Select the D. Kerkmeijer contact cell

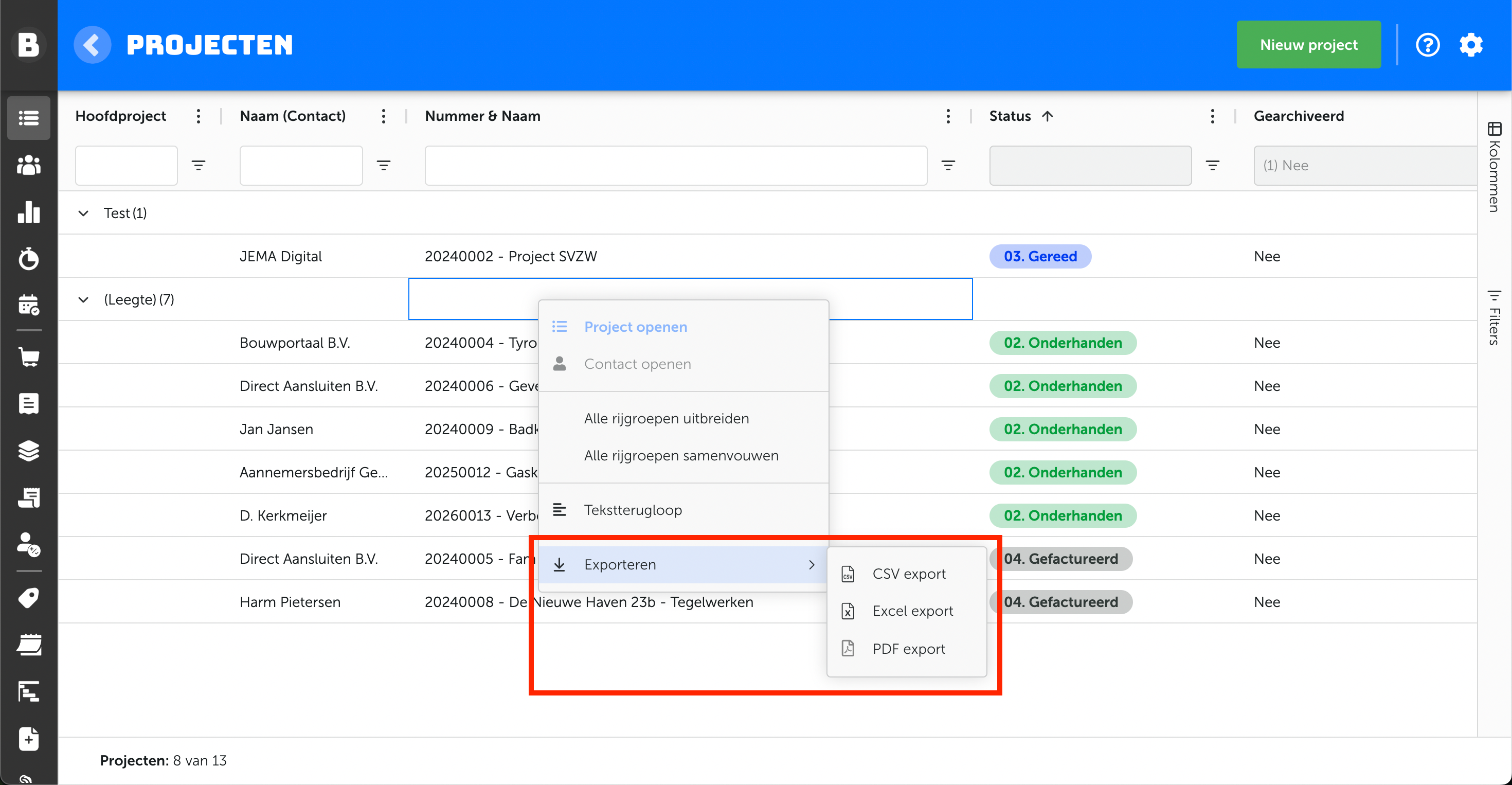coord(283,515)
